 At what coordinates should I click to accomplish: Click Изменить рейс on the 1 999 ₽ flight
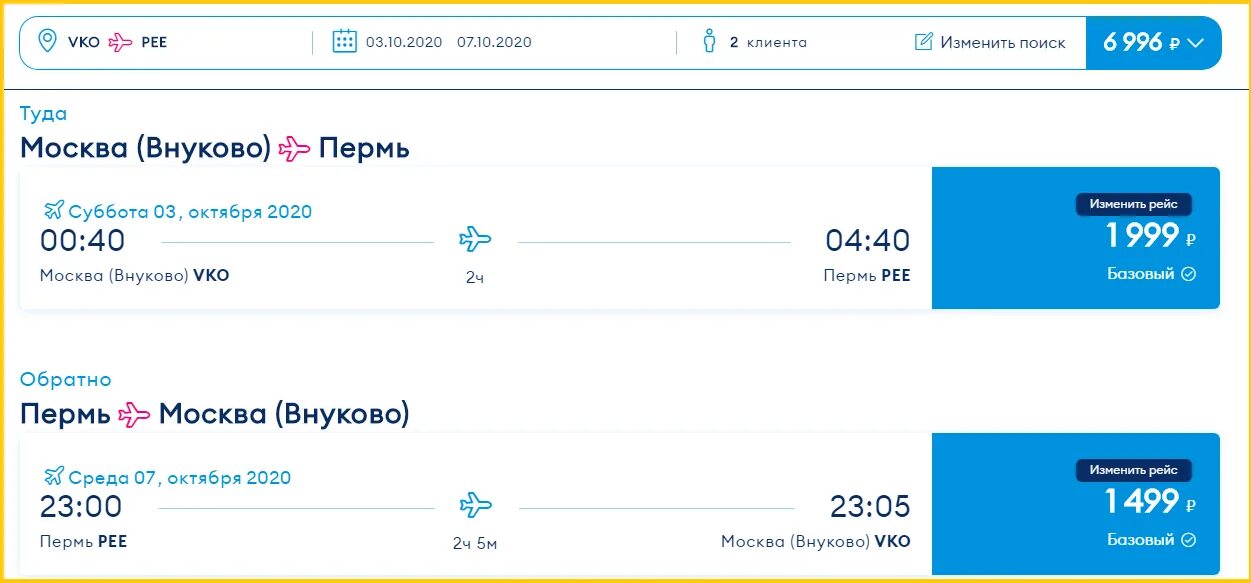(1134, 204)
